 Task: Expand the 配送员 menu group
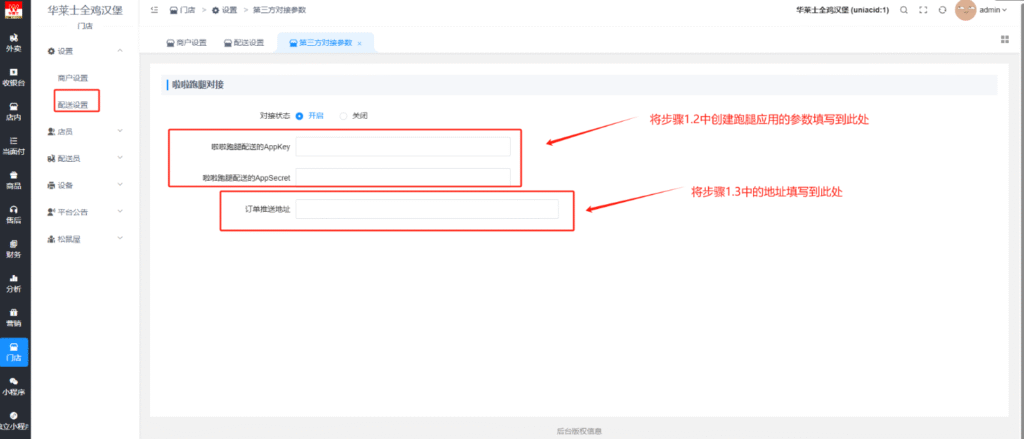(85, 158)
